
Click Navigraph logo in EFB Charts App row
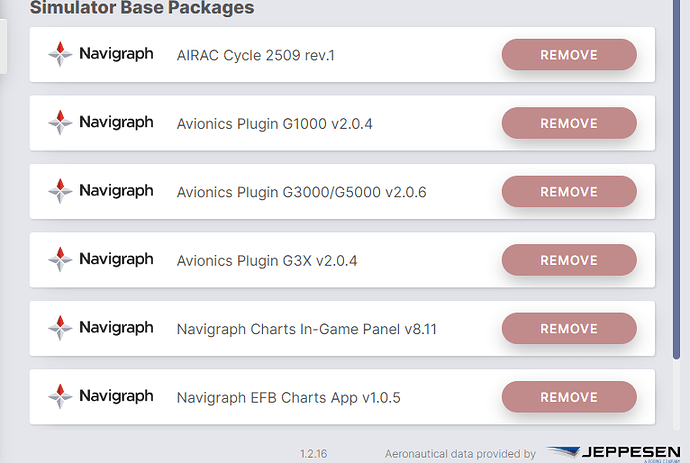(x=101, y=396)
